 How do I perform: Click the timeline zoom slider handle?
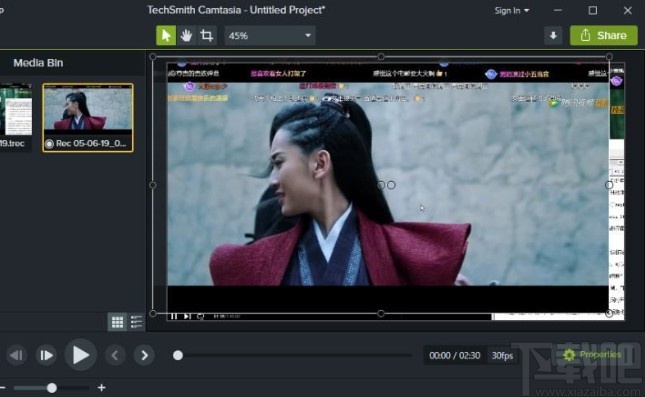52,388
